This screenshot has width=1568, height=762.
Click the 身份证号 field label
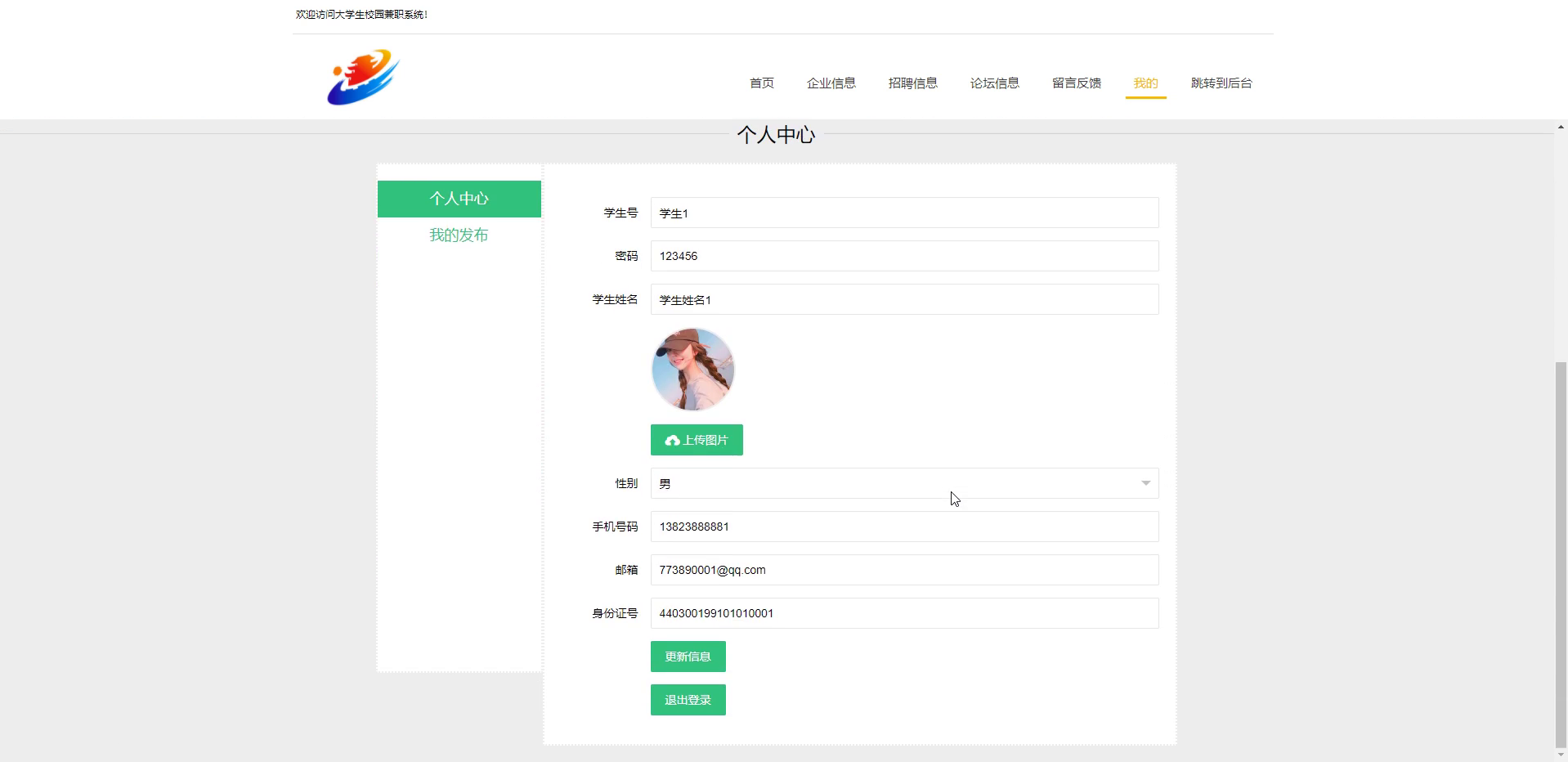click(615, 613)
